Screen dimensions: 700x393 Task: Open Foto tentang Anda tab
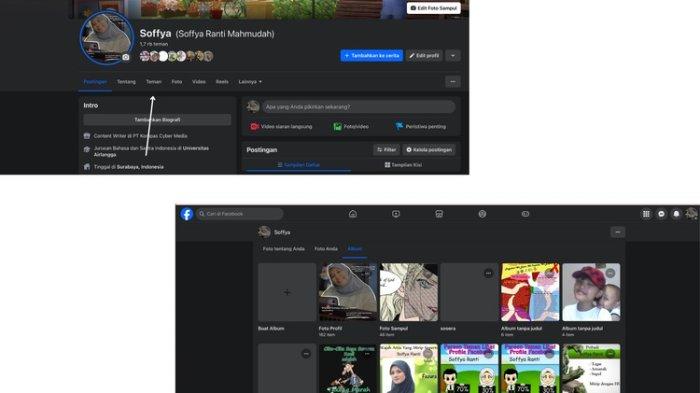pos(283,249)
